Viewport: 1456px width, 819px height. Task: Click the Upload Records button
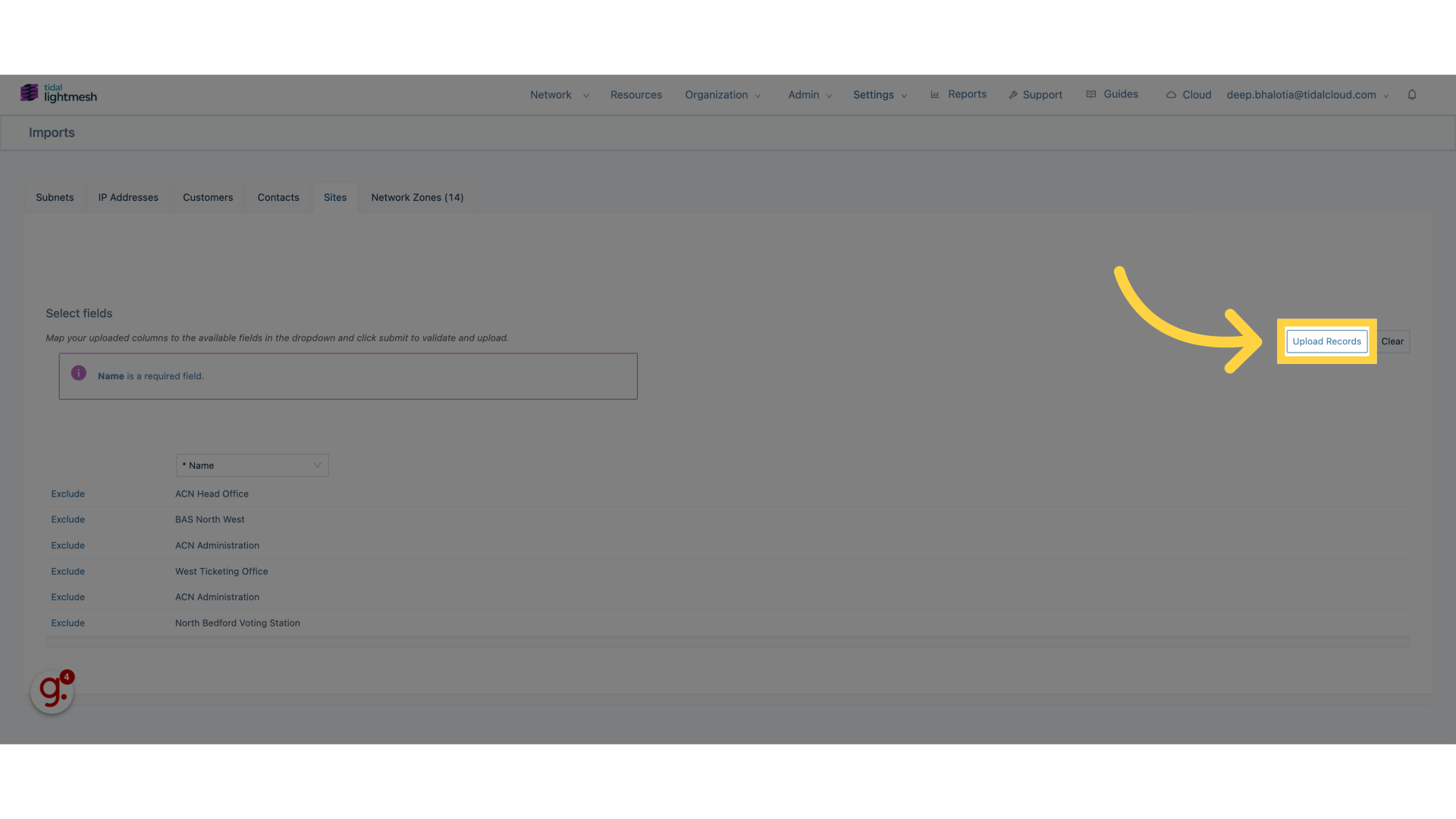point(1326,341)
